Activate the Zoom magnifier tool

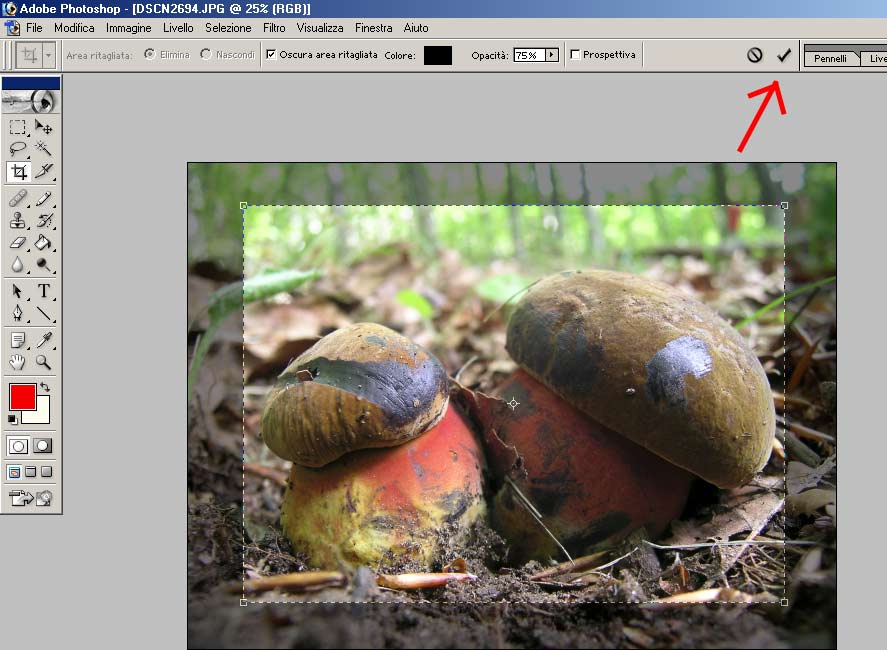pyautogui.click(x=44, y=362)
